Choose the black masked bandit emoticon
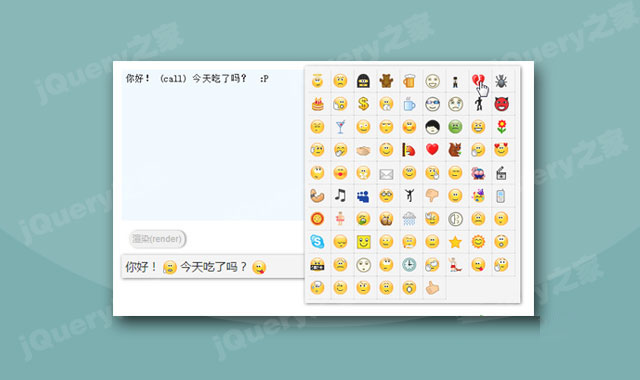Viewport: 640px width, 380px height. (x=363, y=81)
